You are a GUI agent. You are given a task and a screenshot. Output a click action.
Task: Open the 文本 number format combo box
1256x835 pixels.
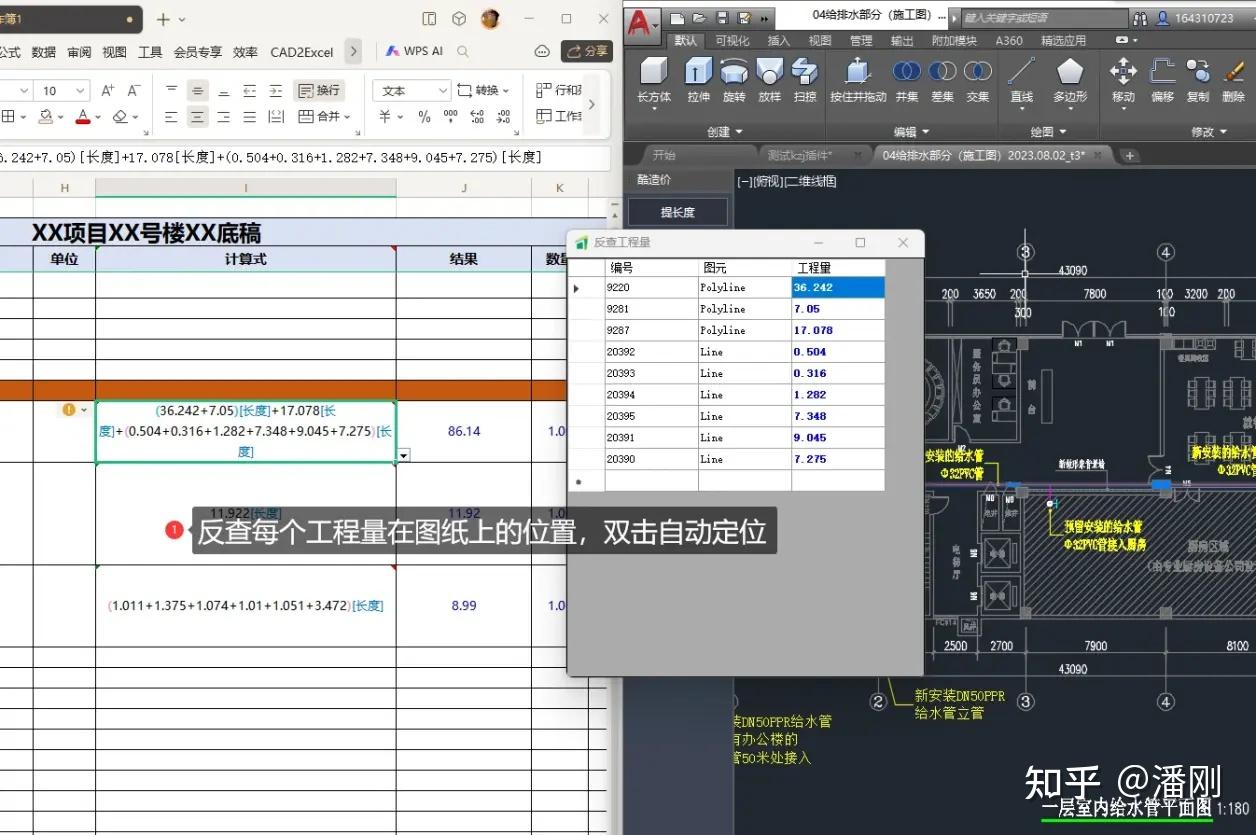(x=410, y=90)
